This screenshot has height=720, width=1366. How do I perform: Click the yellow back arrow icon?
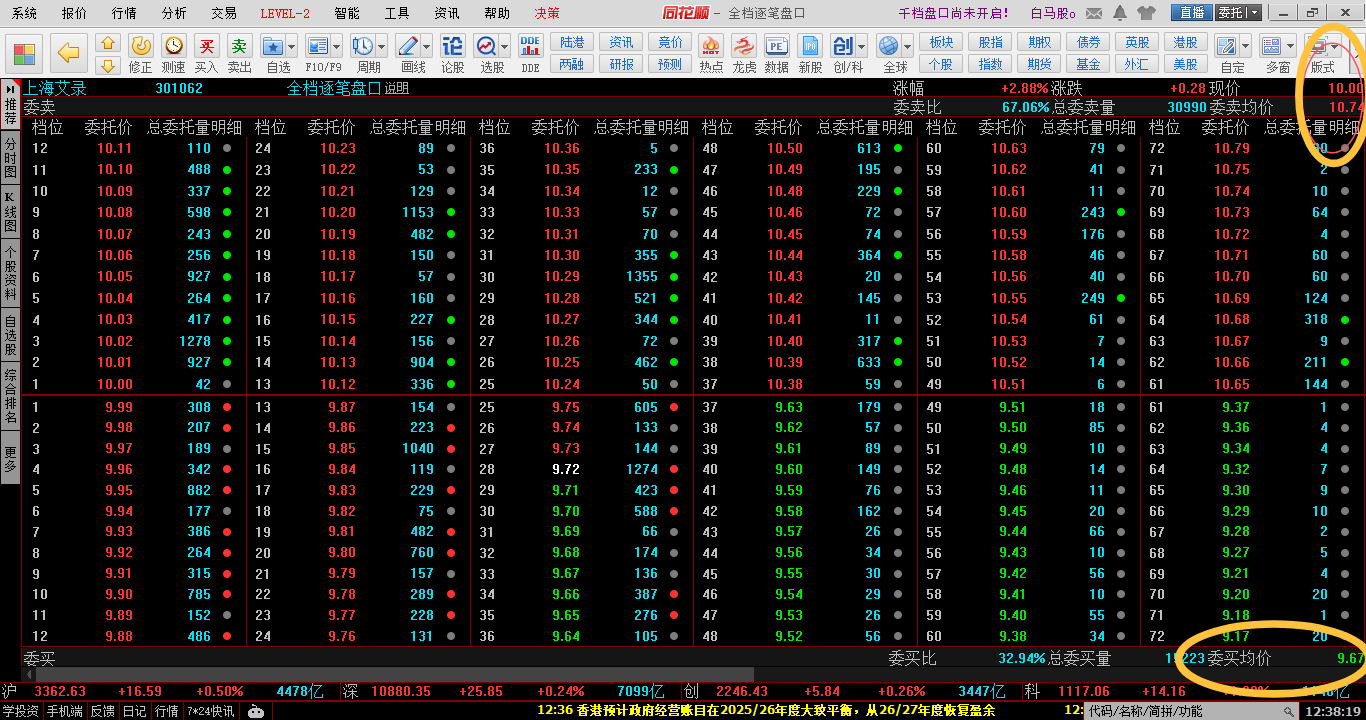69,52
